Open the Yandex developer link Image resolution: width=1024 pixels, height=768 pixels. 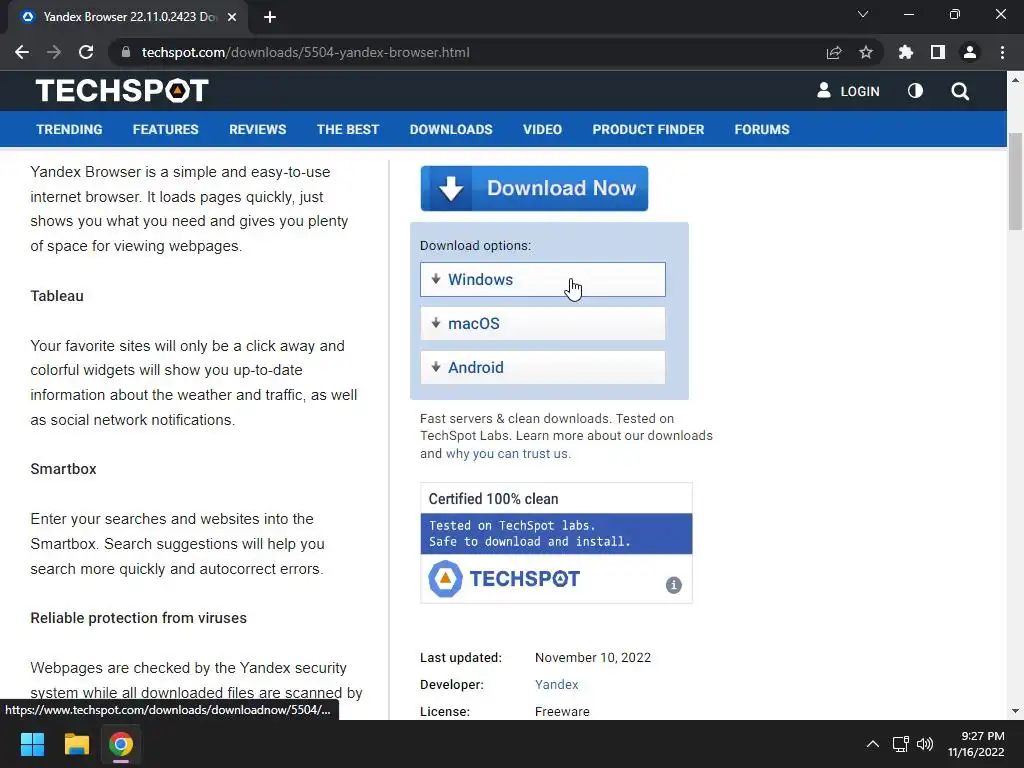pos(556,684)
